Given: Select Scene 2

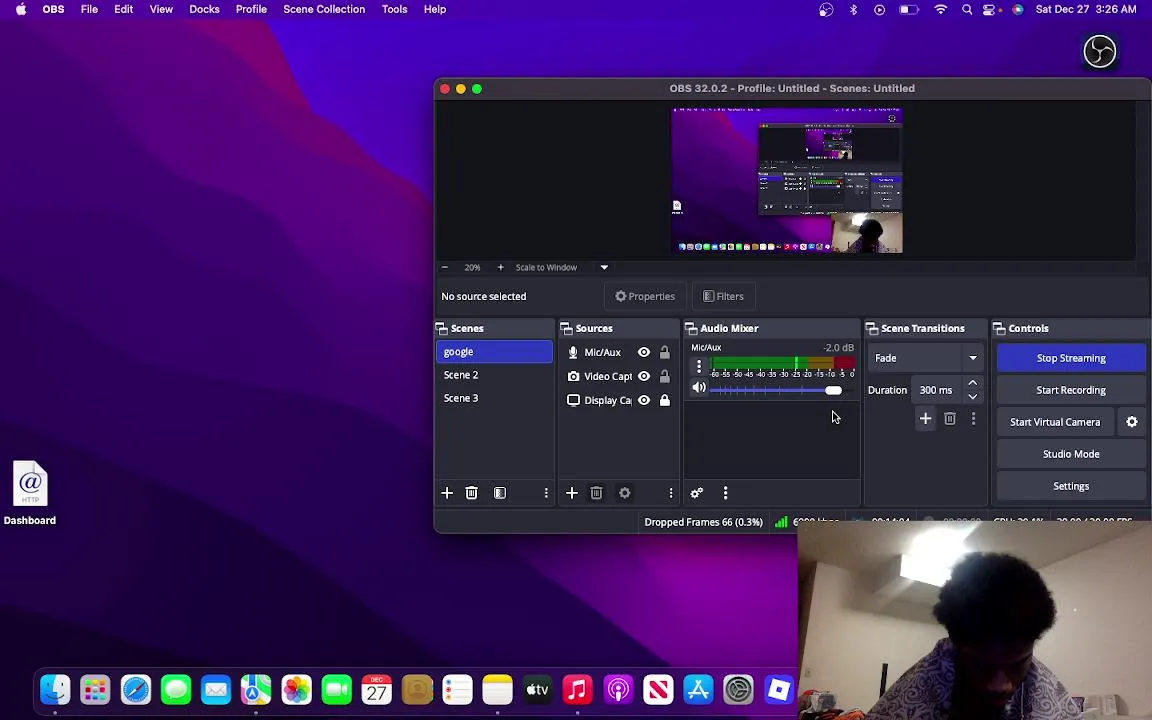Looking at the screenshot, I should (x=494, y=375).
